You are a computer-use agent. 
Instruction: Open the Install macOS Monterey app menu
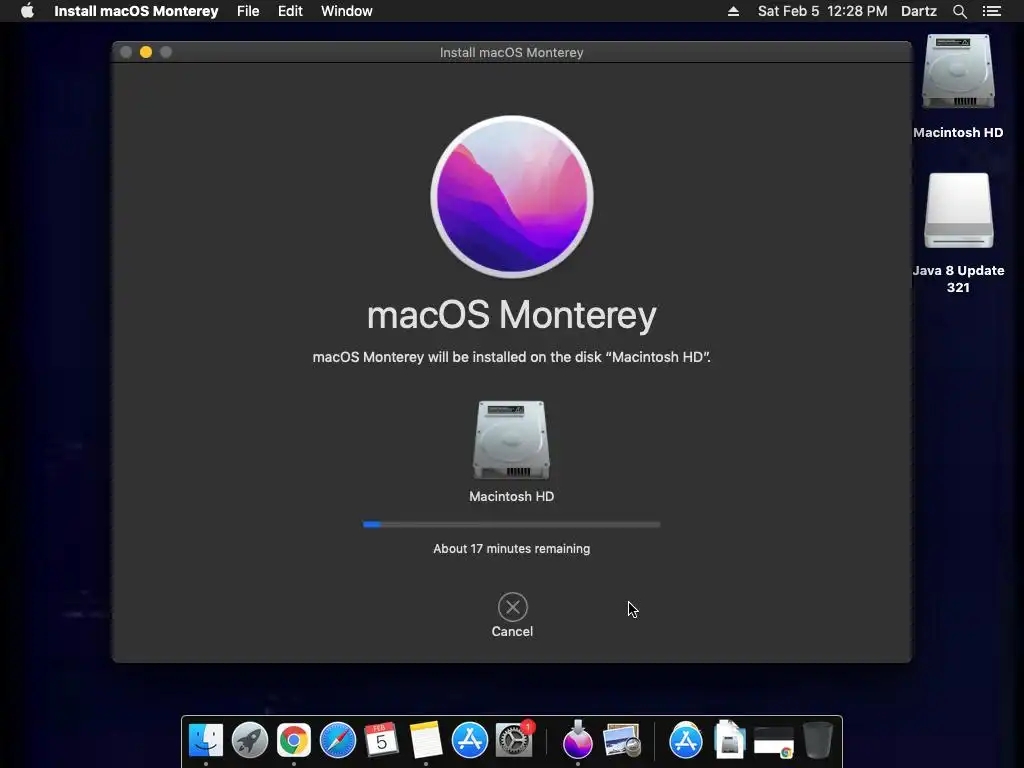point(136,11)
